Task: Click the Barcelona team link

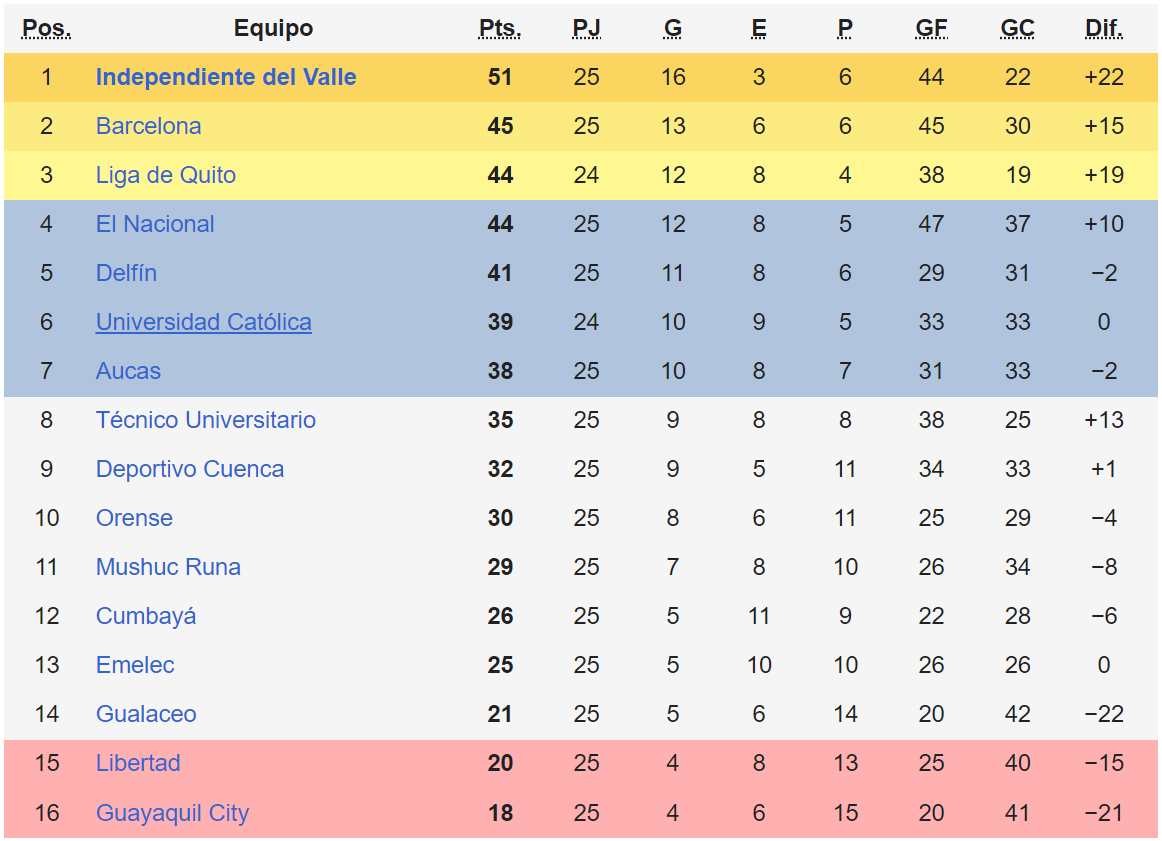Action: [148, 127]
